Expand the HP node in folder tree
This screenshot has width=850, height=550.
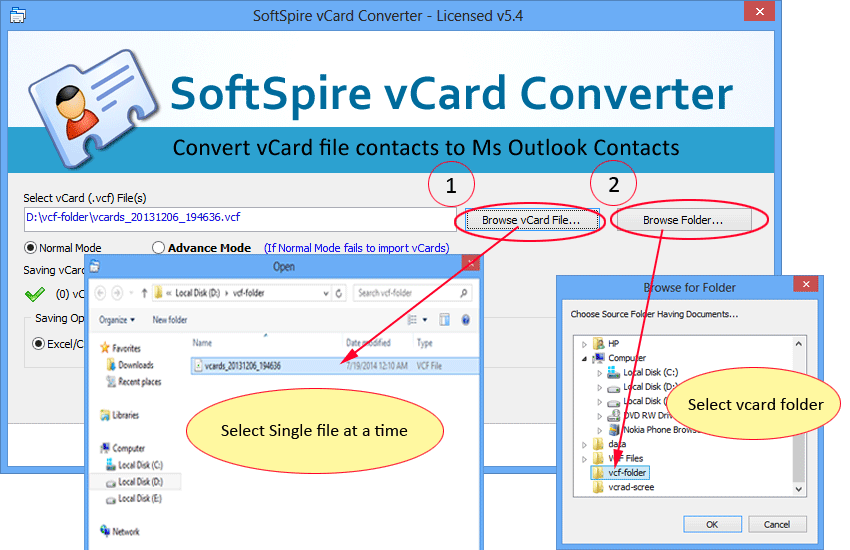click(x=585, y=344)
